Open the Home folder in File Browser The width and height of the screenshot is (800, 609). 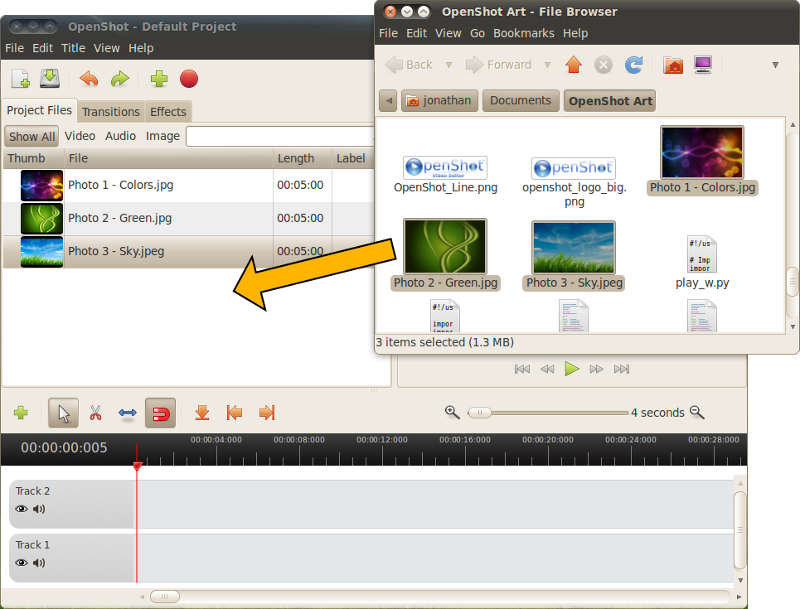(673, 65)
